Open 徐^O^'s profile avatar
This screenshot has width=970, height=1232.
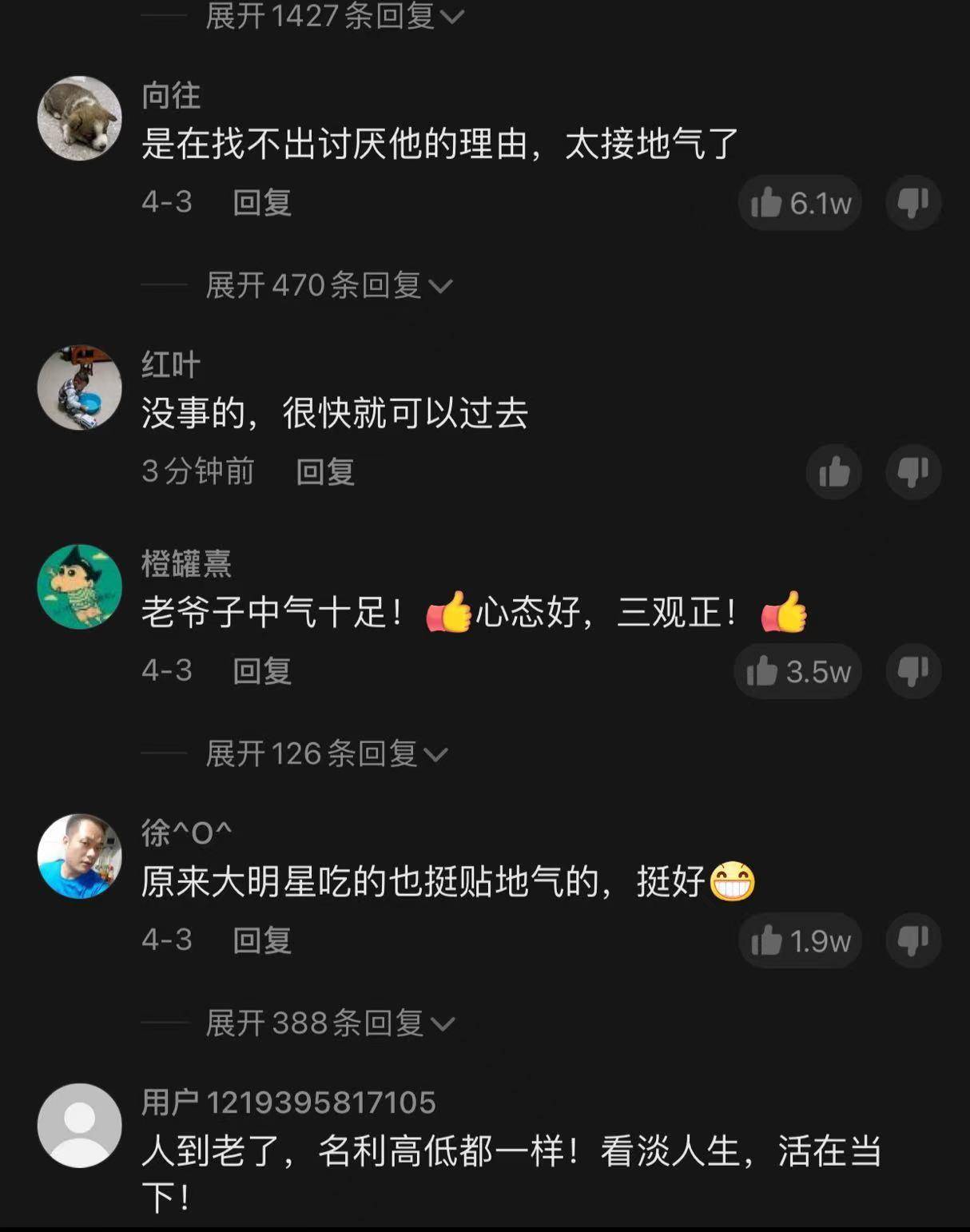point(79,856)
